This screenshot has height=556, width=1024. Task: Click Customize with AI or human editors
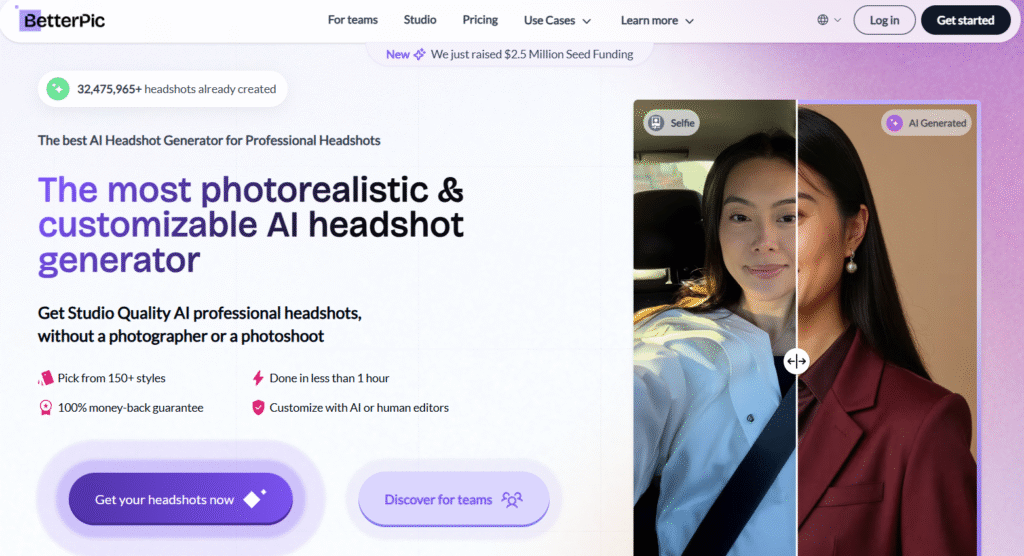[359, 408]
